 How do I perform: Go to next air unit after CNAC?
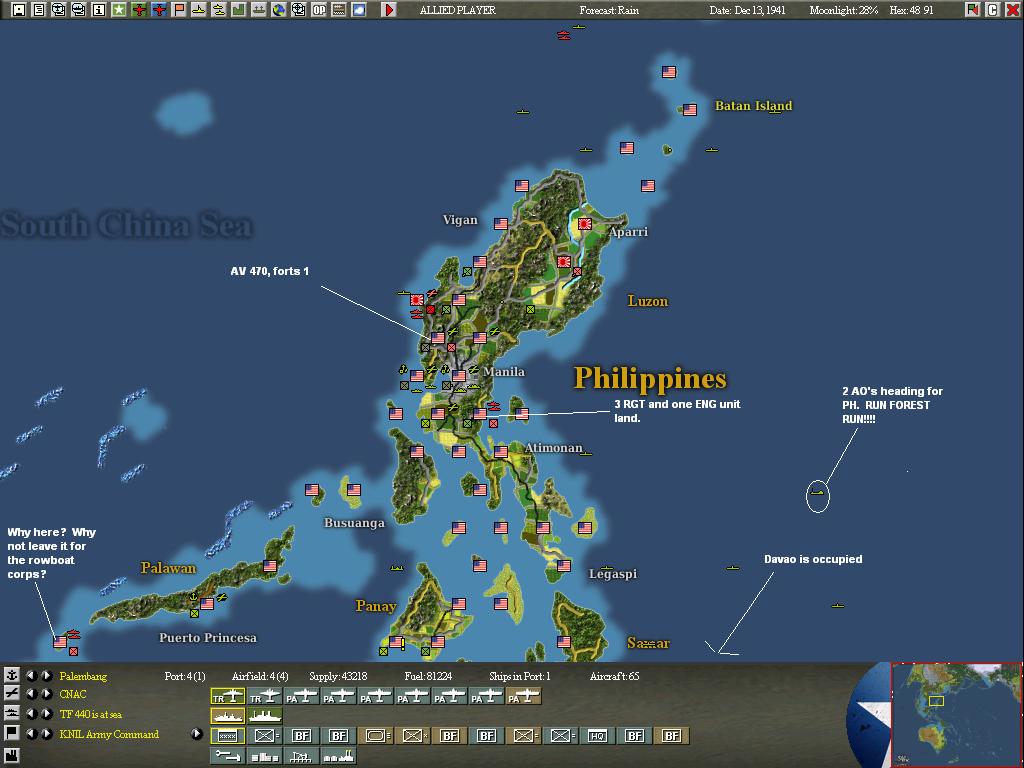click(46, 694)
